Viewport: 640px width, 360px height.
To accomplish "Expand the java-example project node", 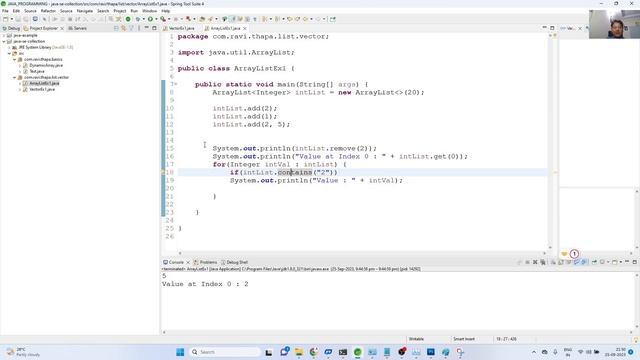I will point(4,36).
